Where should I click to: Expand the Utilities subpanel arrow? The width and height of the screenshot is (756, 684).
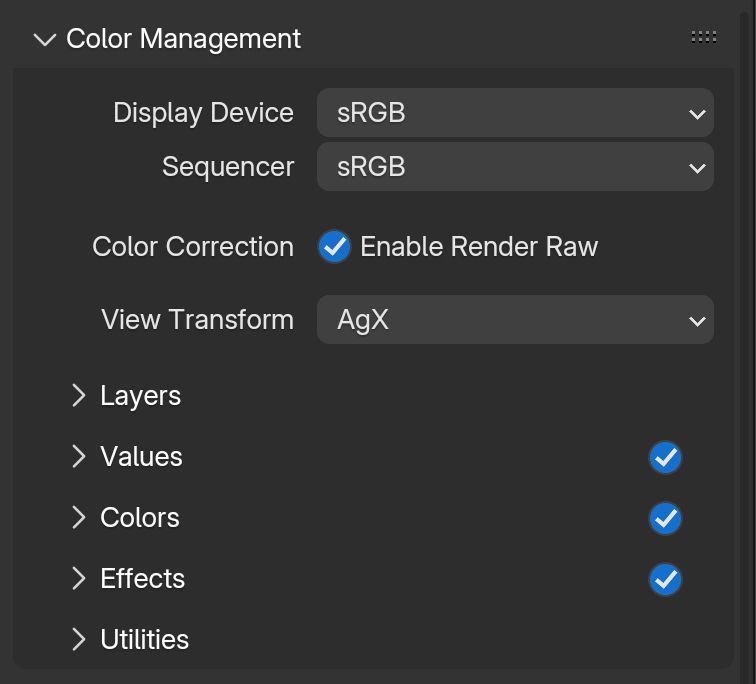[79, 640]
